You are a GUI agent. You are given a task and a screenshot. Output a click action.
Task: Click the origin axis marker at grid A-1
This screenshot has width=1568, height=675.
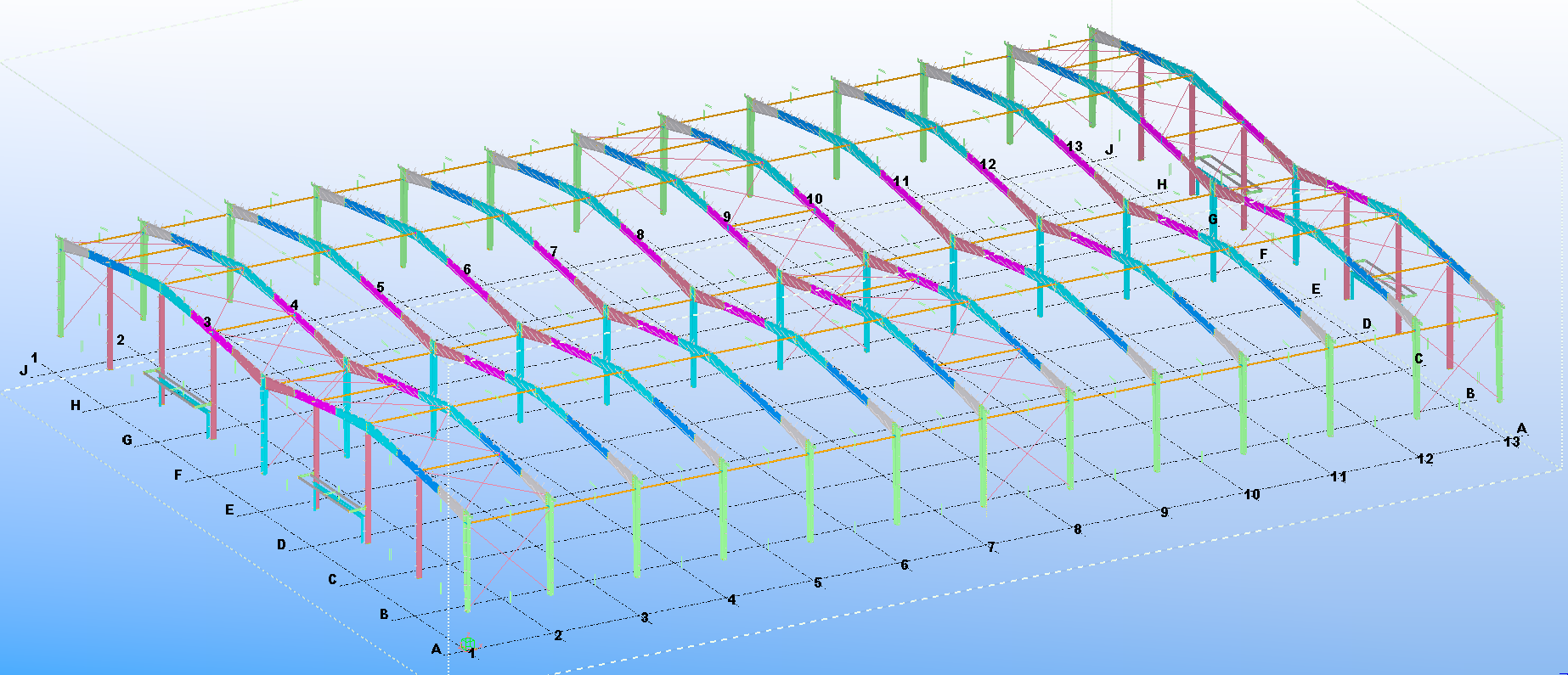tap(465, 644)
